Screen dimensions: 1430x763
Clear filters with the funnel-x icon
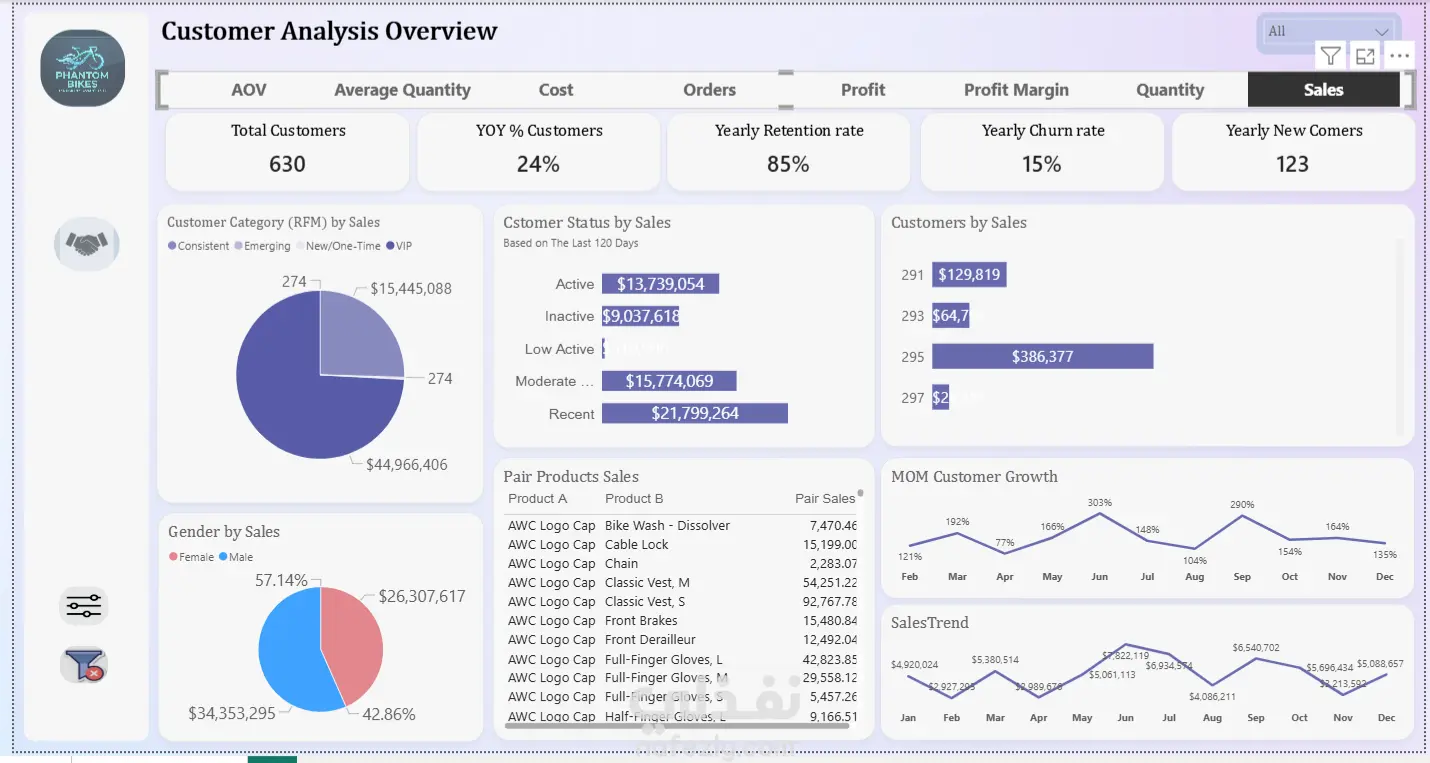[x=83, y=664]
